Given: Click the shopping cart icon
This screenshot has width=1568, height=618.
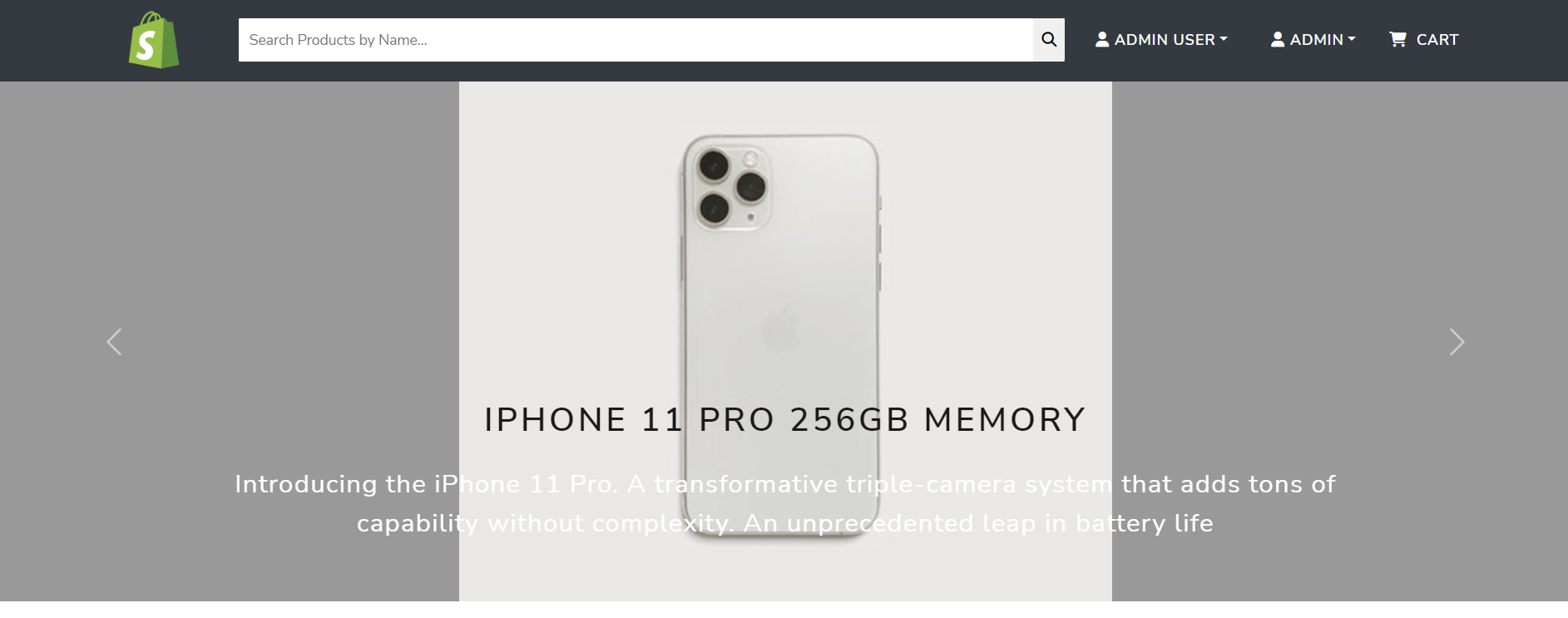Looking at the screenshot, I should [1397, 39].
